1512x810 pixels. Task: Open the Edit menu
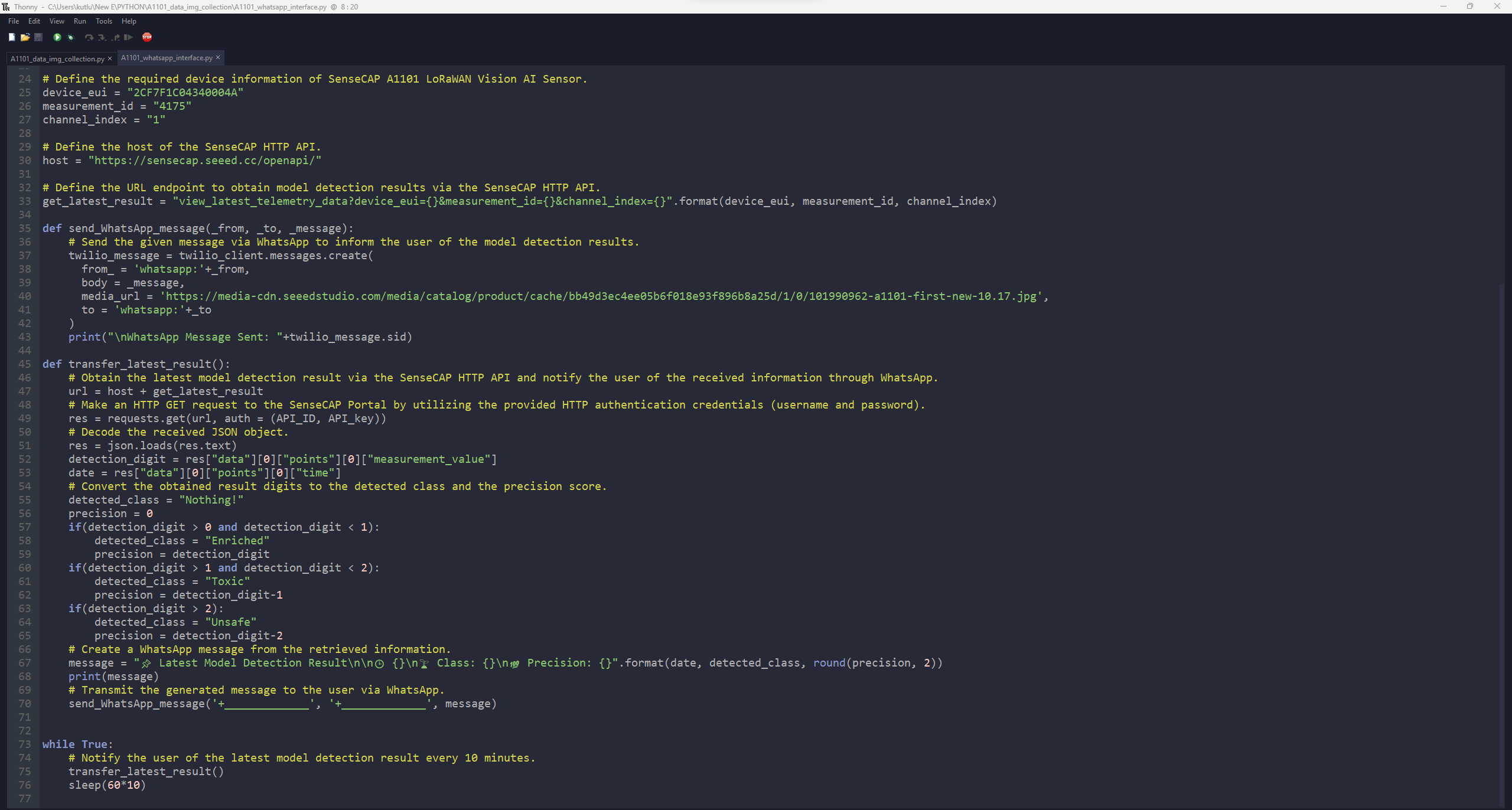pyautogui.click(x=34, y=21)
